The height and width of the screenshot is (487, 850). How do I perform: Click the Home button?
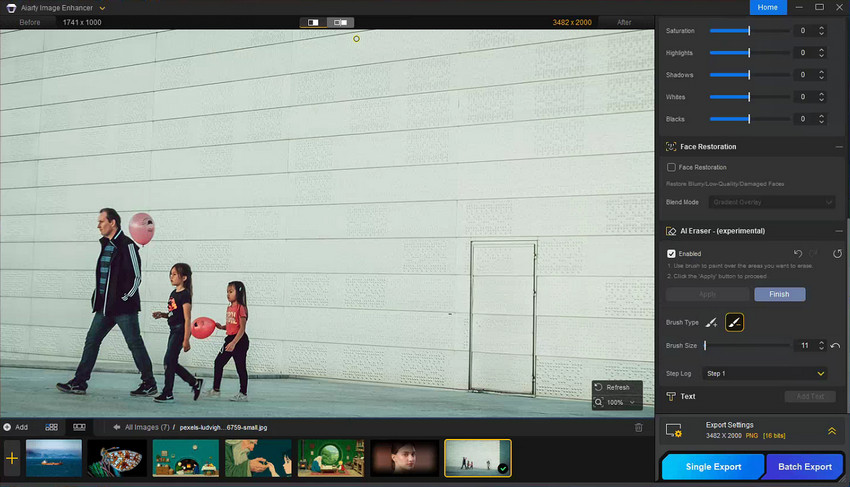click(x=768, y=7)
